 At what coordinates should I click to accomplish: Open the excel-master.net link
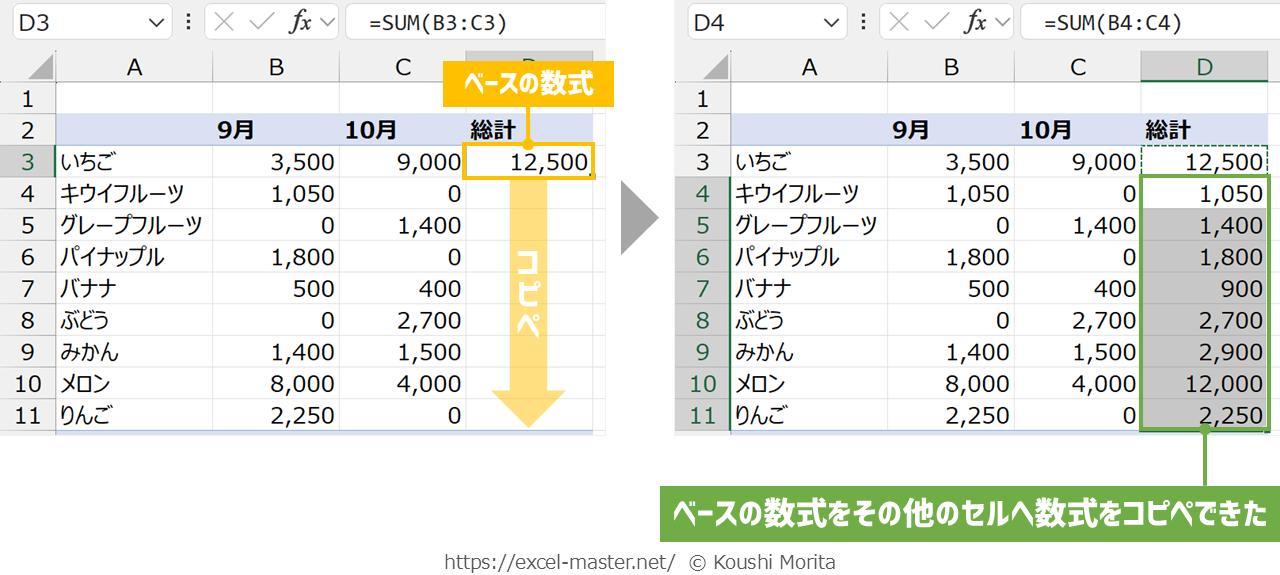click(x=559, y=562)
